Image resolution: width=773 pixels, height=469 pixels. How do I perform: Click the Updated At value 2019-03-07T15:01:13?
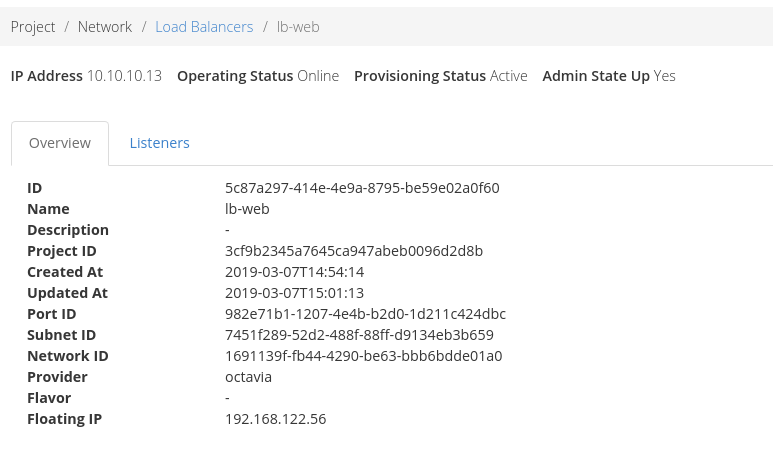(295, 293)
